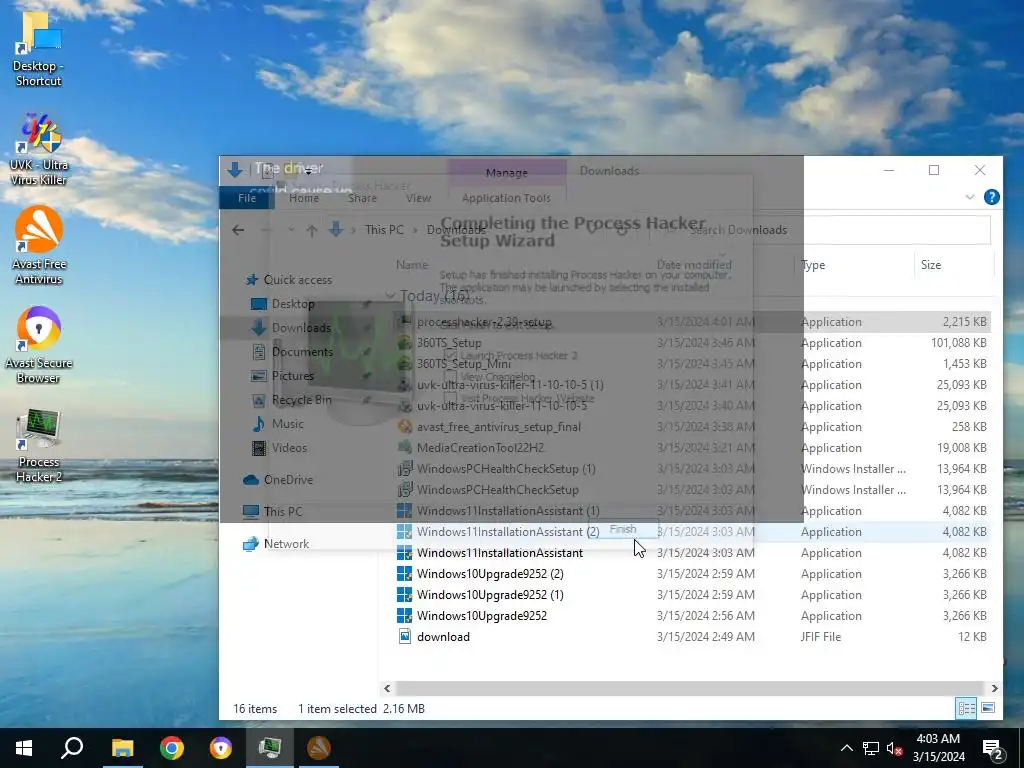The width and height of the screenshot is (1024, 768).
Task: Open taskbar search magnifier
Action: (x=72, y=748)
